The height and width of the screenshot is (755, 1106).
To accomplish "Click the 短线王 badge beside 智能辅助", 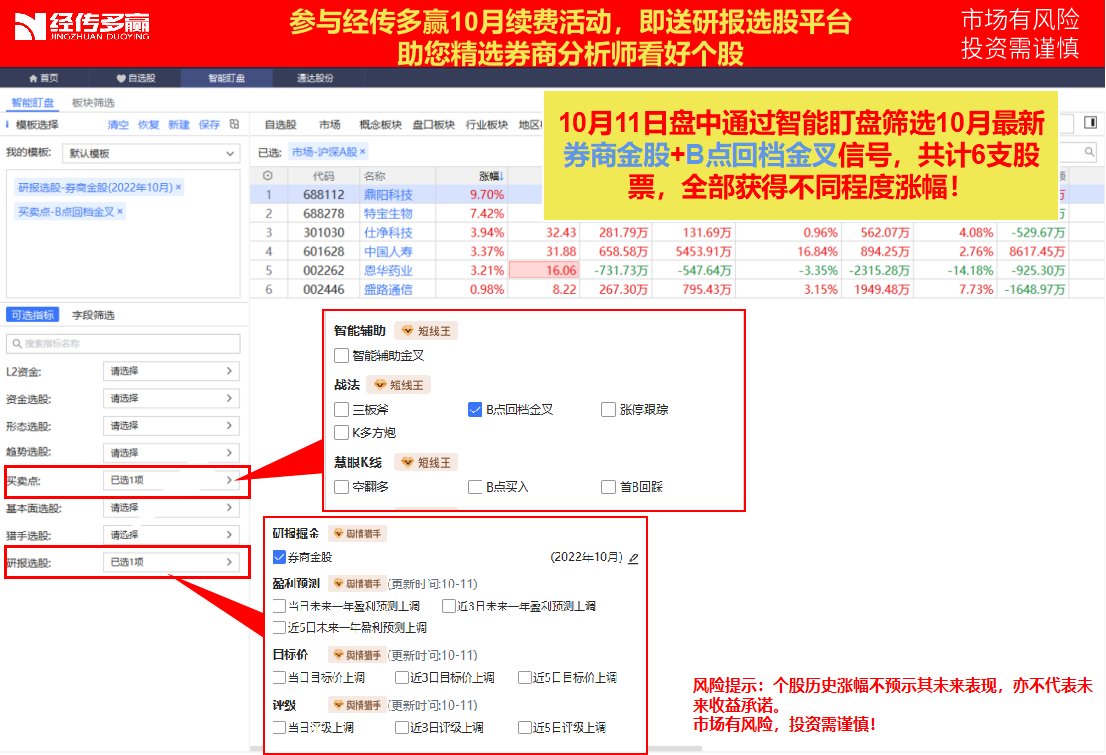I will (x=426, y=331).
